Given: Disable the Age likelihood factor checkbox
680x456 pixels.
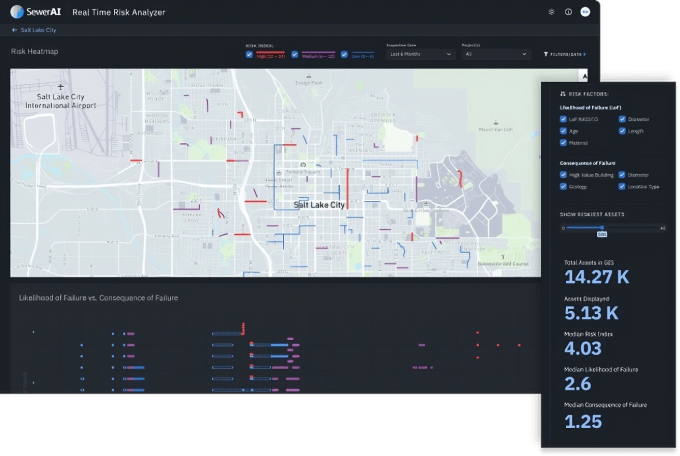Looking at the screenshot, I should tap(565, 131).
